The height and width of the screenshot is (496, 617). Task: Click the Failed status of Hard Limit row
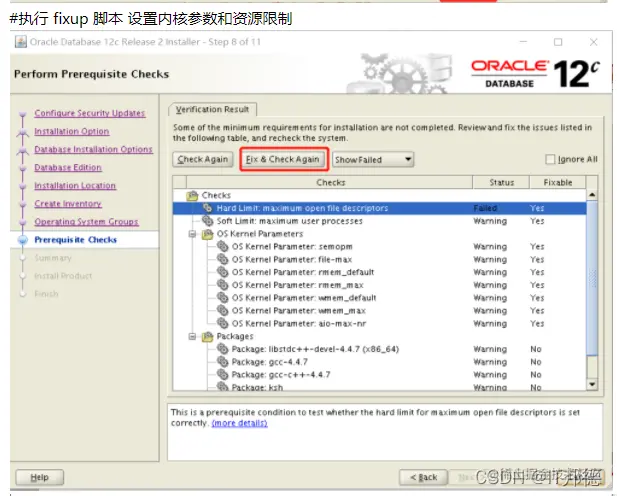485,208
